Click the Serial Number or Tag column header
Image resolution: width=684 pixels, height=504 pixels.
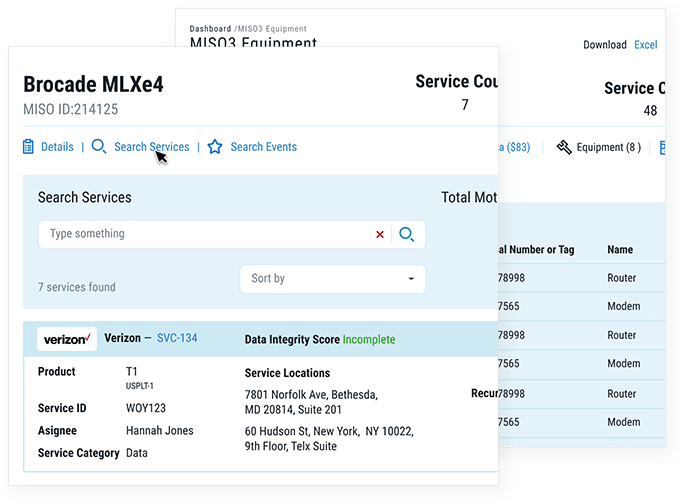[536, 250]
